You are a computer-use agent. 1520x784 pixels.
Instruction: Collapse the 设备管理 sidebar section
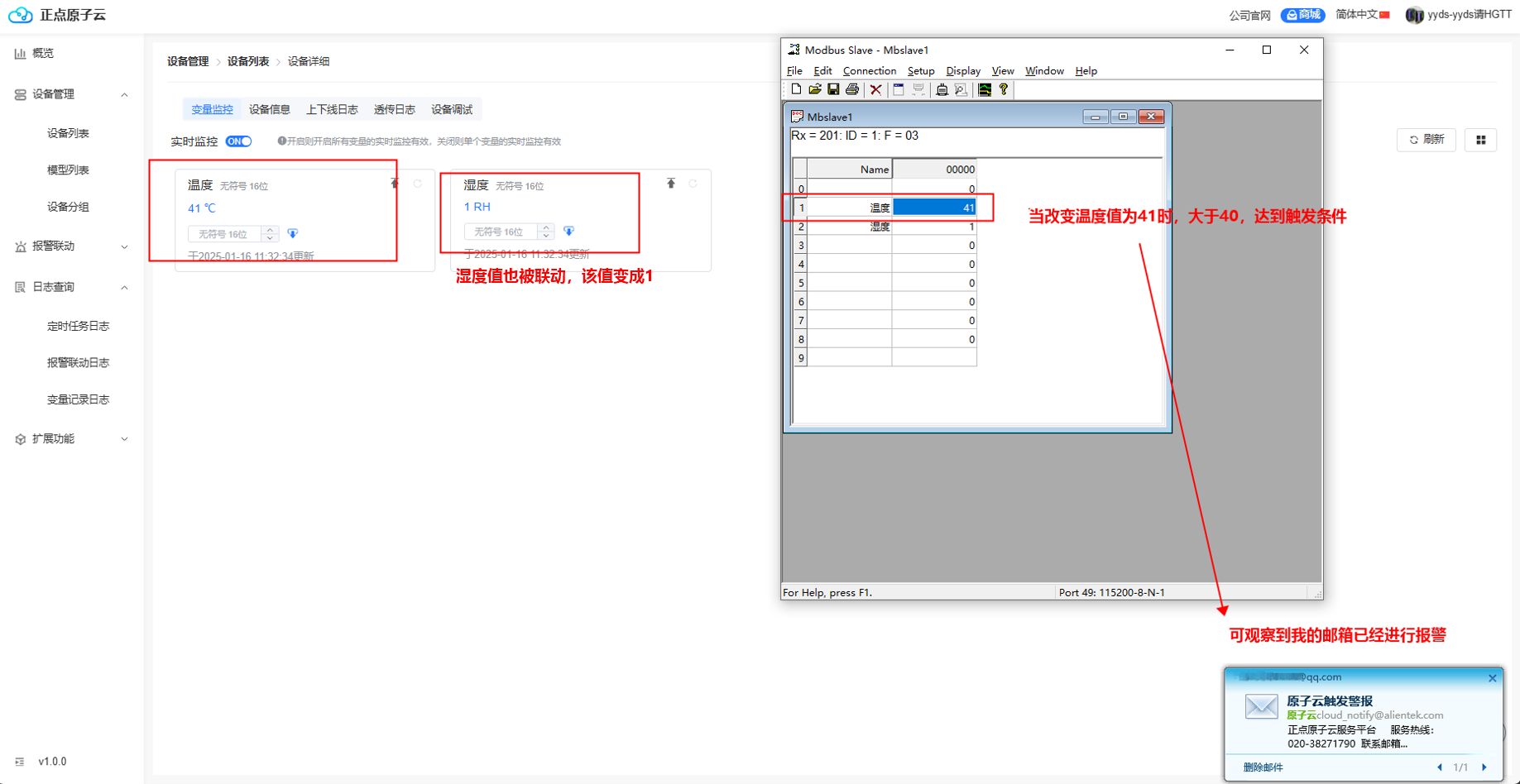coord(124,95)
